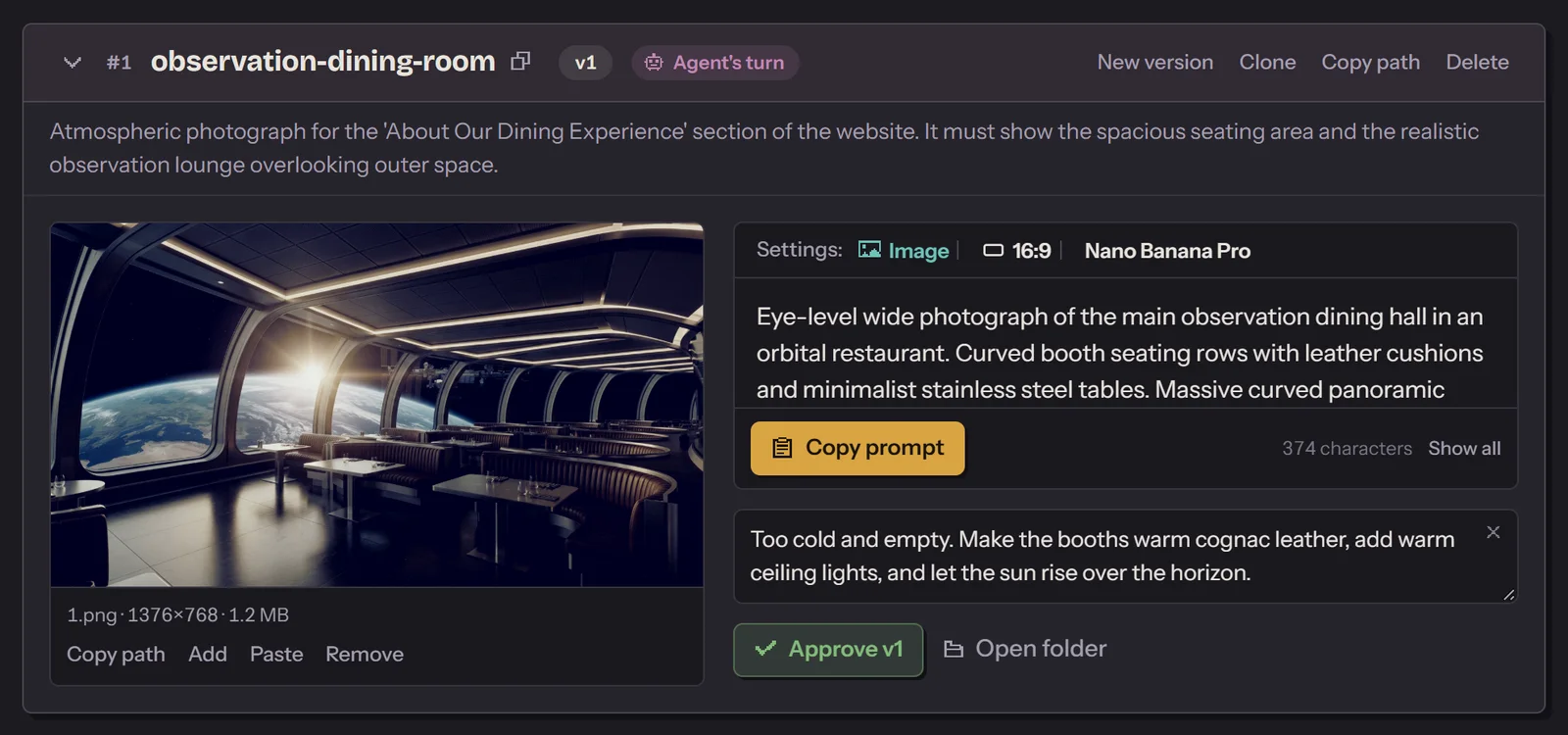Remove the 1.png image
The image size is (1568, 735).
(x=365, y=654)
